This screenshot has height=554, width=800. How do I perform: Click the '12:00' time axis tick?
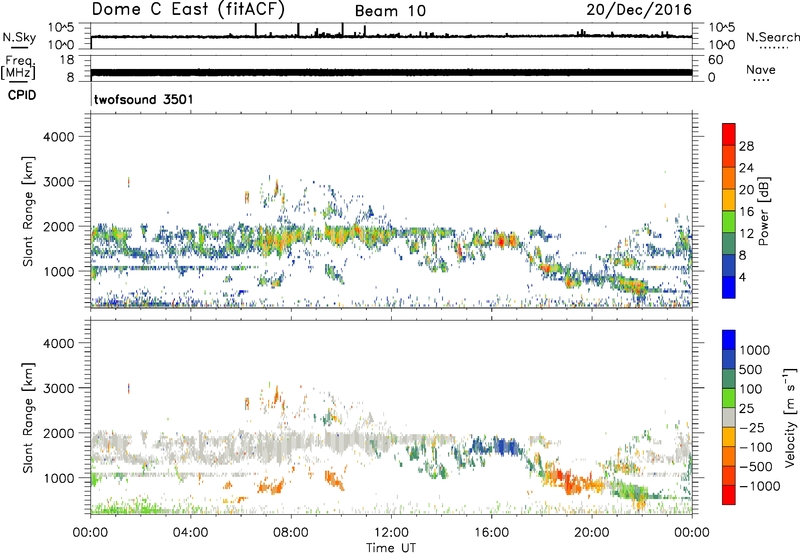click(391, 533)
